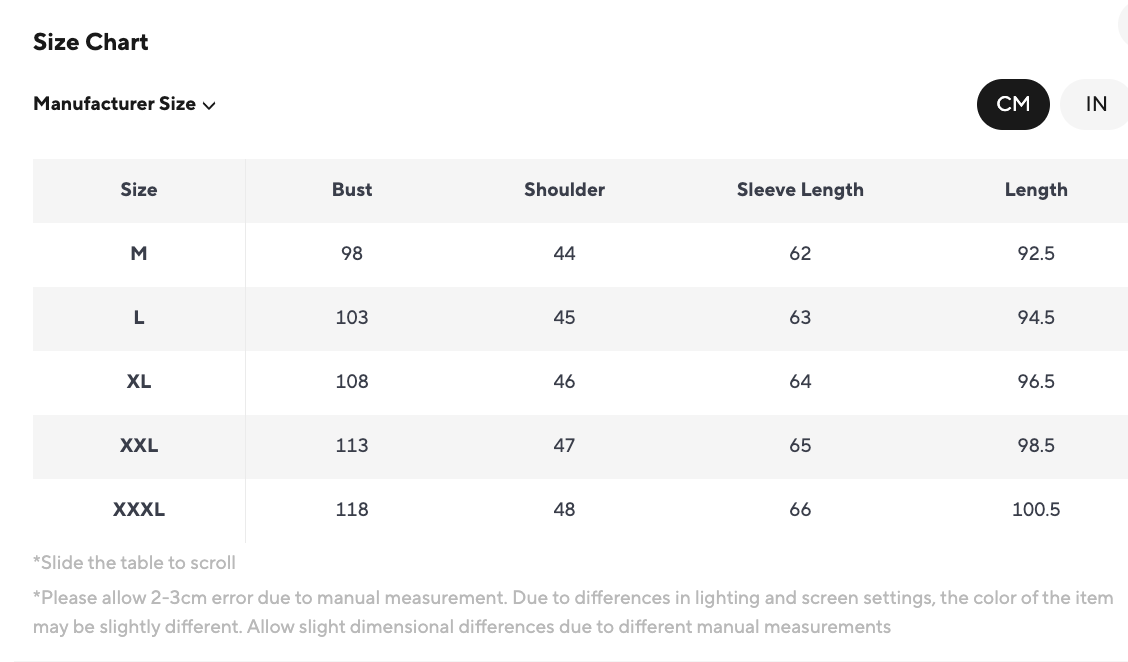Click length value 100.5 for XXXL
Screen dimensions: 1128x662
1036,510
